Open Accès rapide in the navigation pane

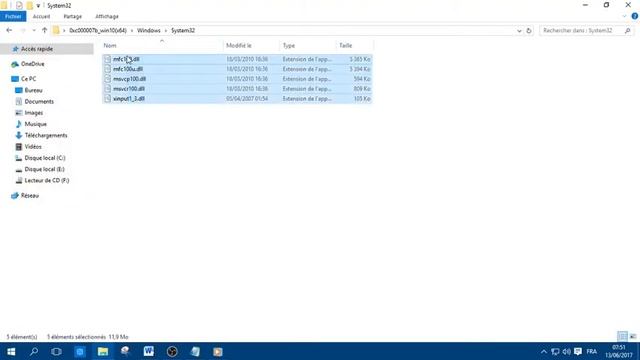tap(37, 49)
